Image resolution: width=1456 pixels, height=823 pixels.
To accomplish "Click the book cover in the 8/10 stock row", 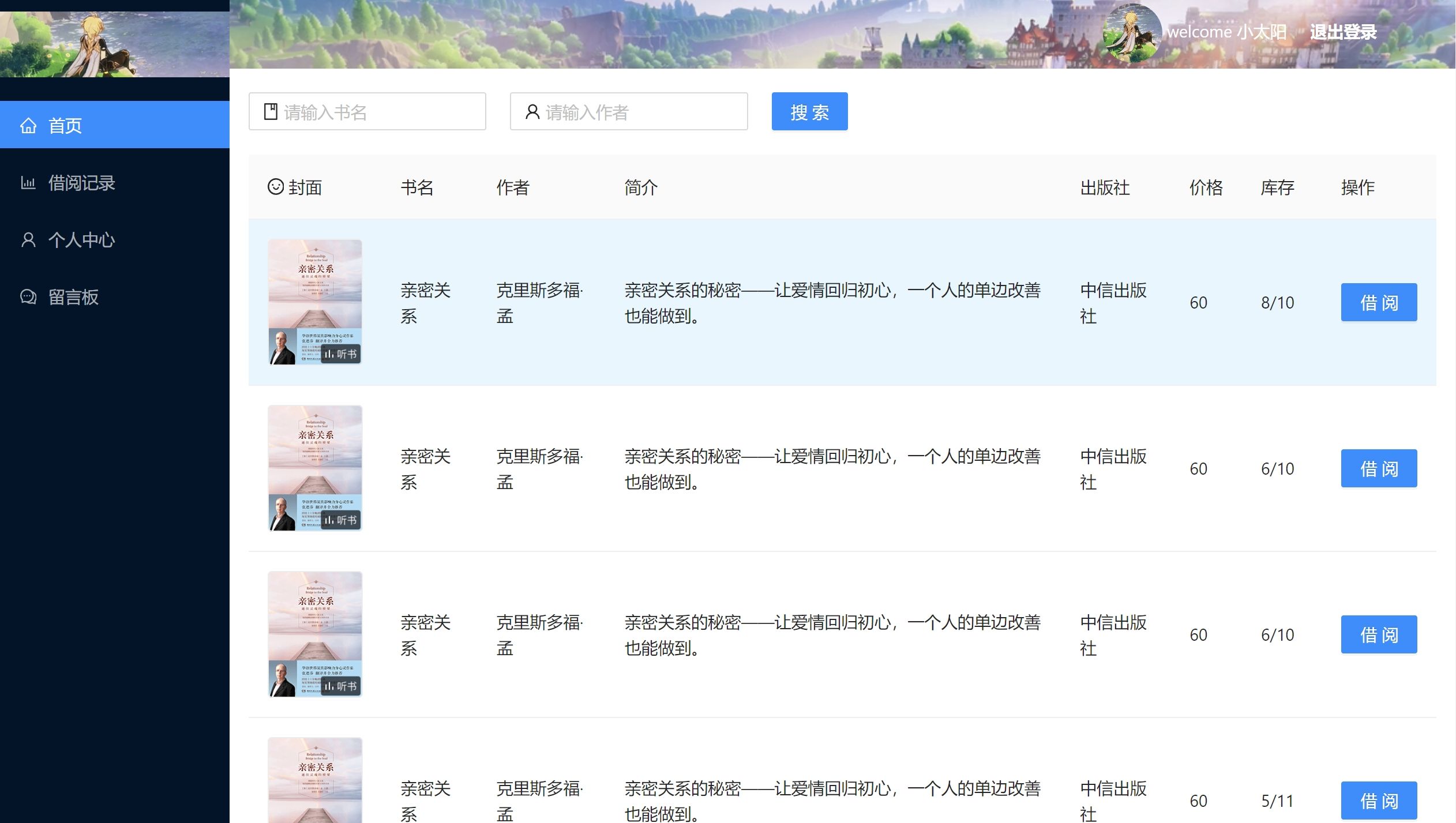I will [x=315, y=302].
